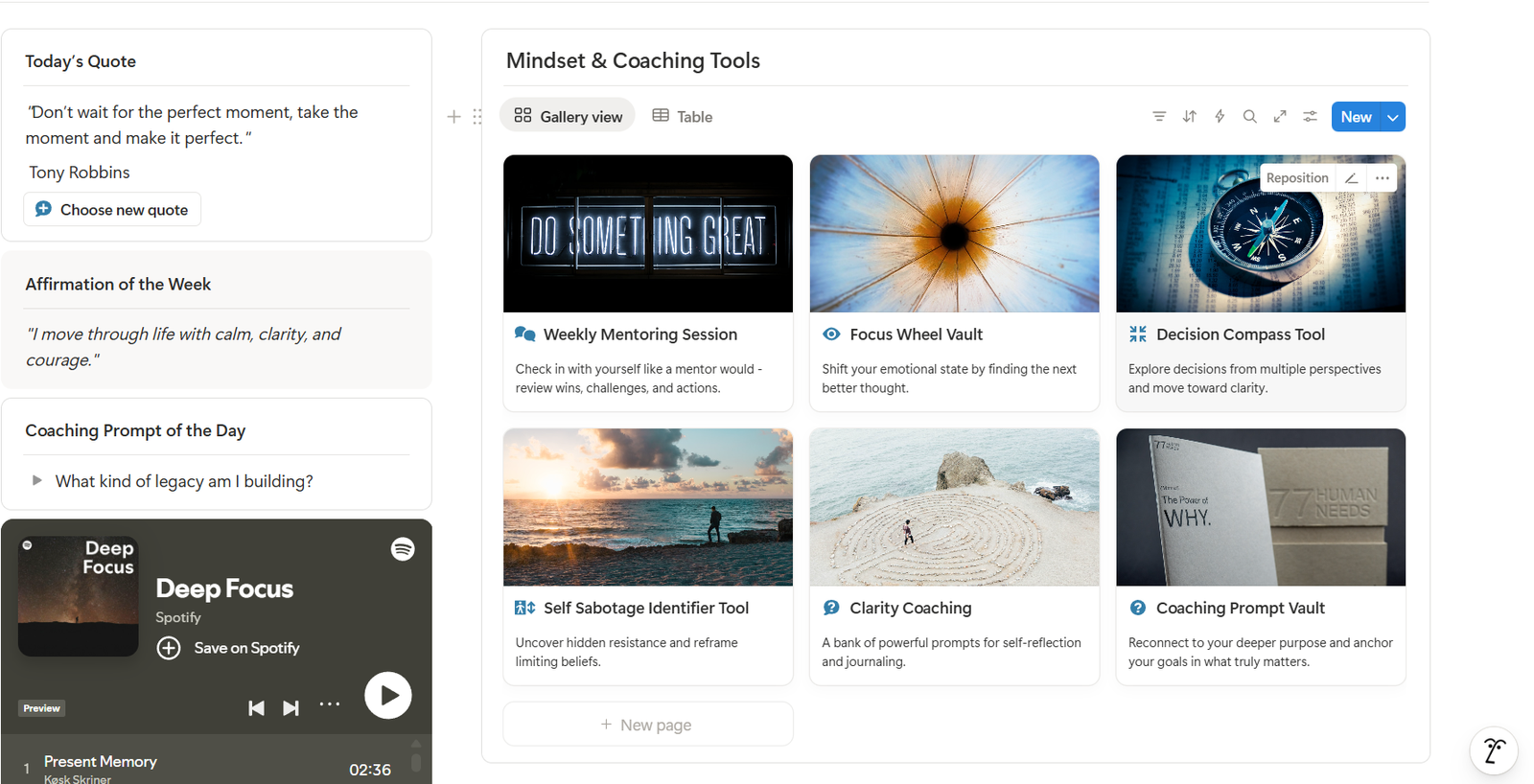The height and width of the screenshot is (784, 1534).
Task: Open the dandelion Focus Wheel cover image
Action: [955, 234]
